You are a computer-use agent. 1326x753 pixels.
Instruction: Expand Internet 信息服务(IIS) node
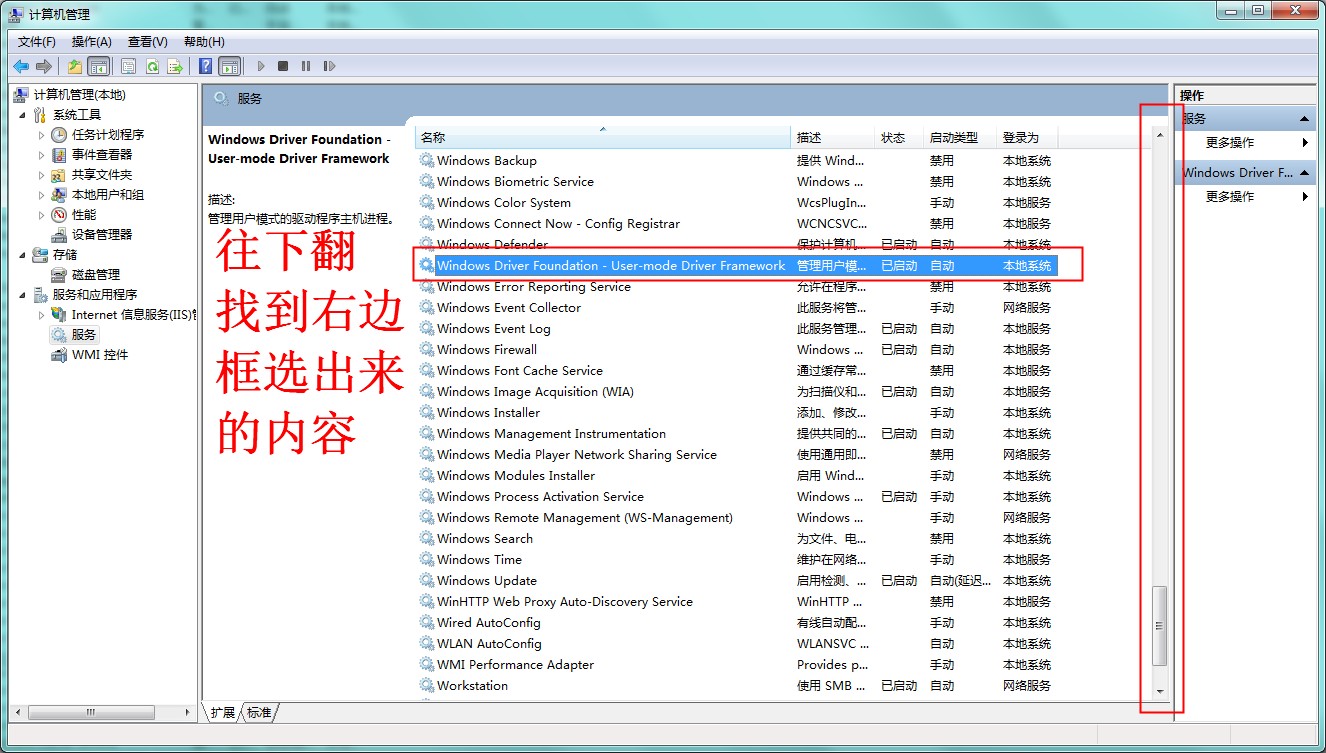(41, 314)
